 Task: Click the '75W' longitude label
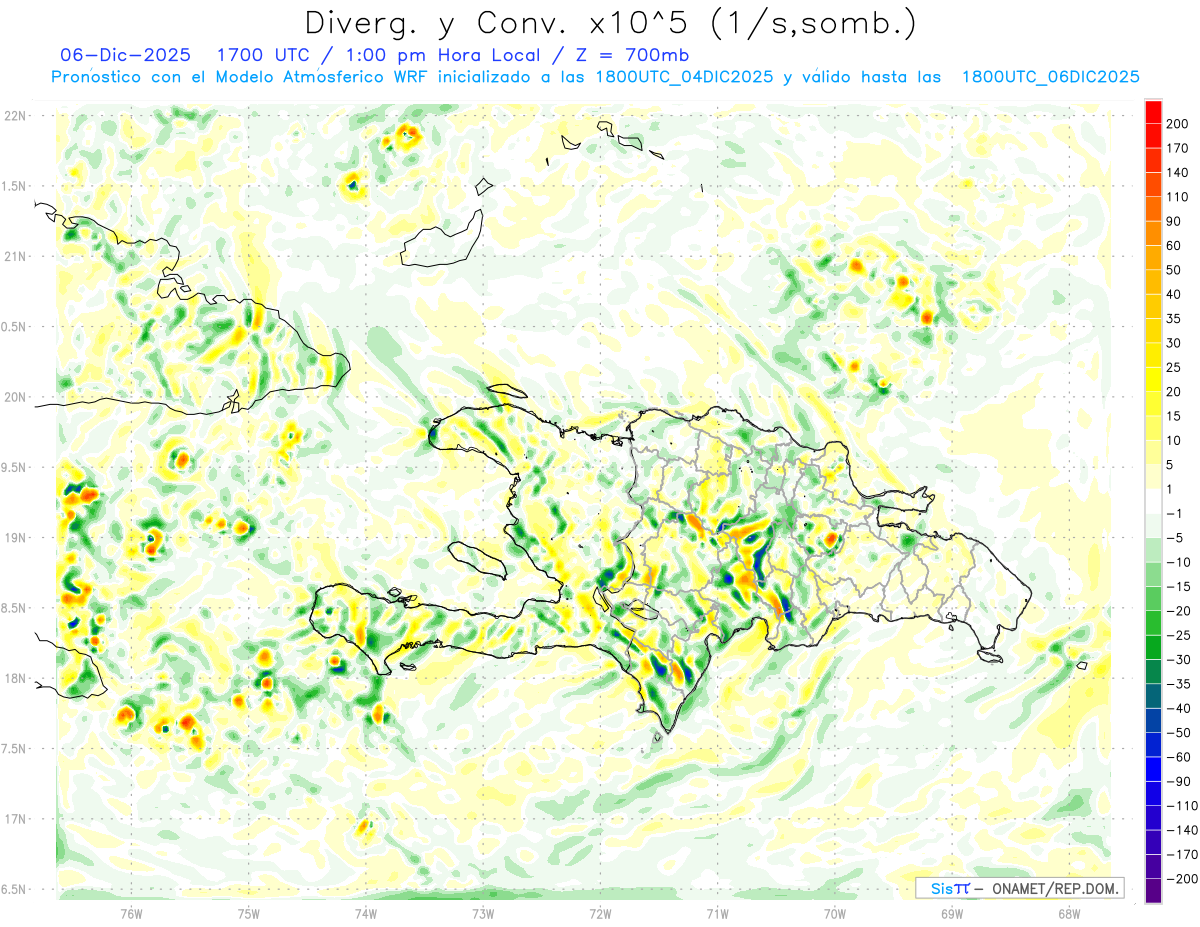tap(249, 914)
